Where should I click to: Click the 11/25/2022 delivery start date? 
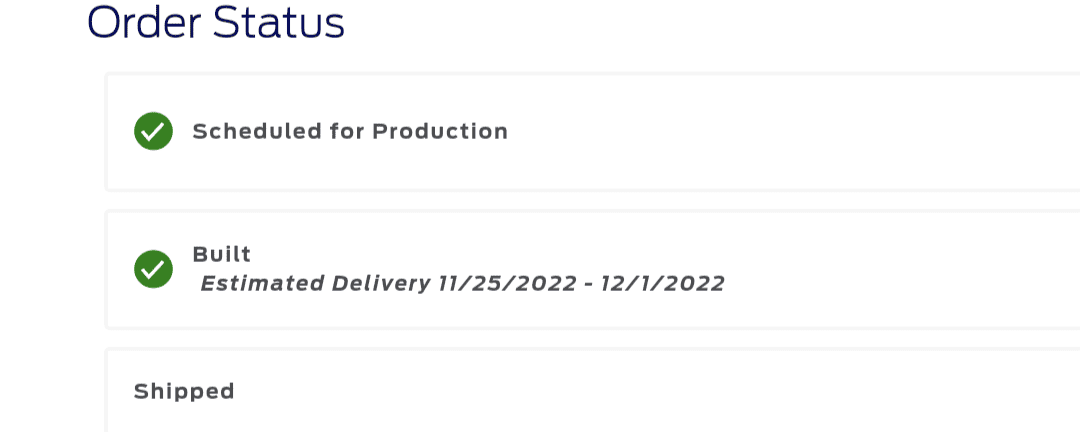click(507, 283)
